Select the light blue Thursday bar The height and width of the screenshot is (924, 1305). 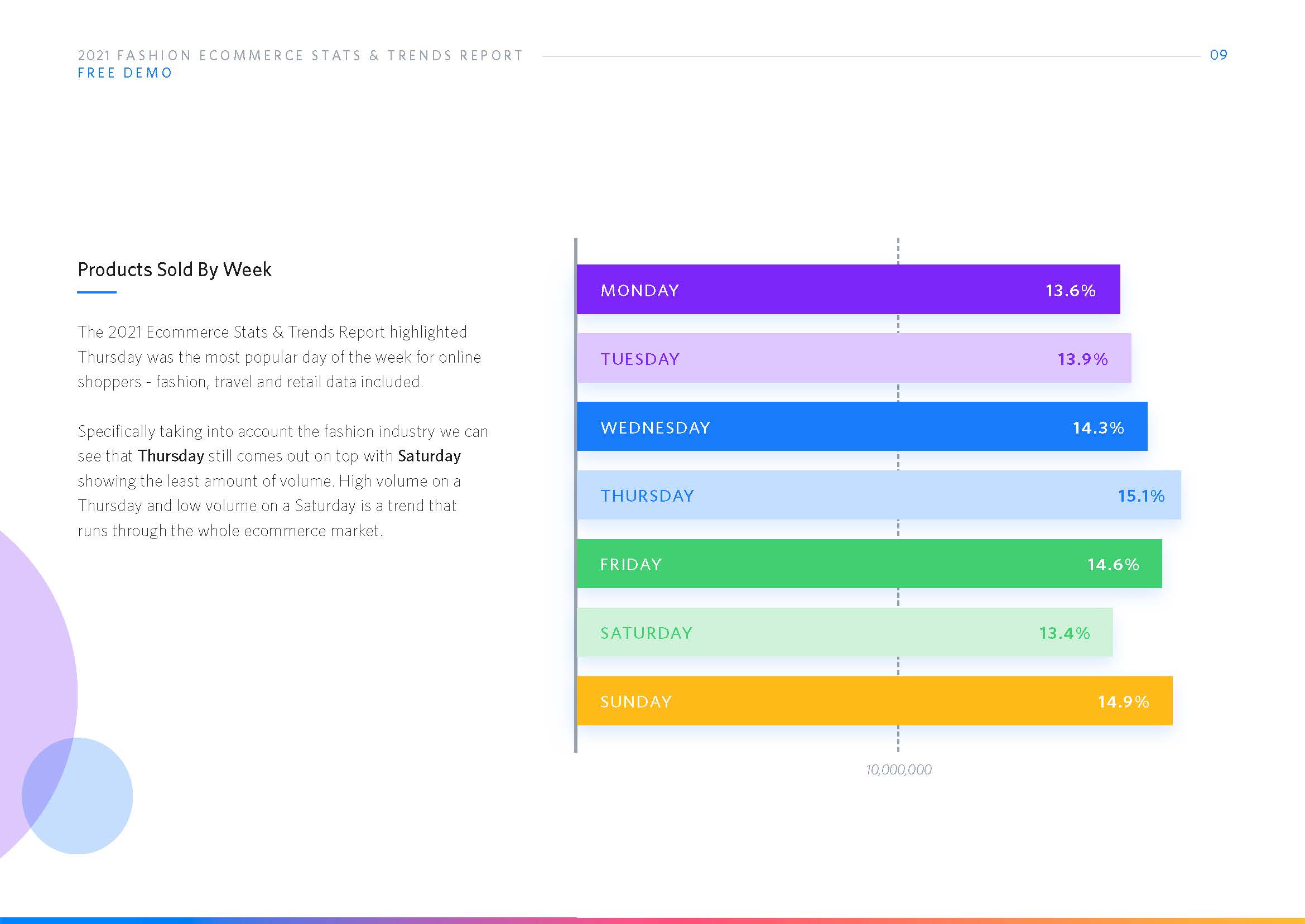878,495
